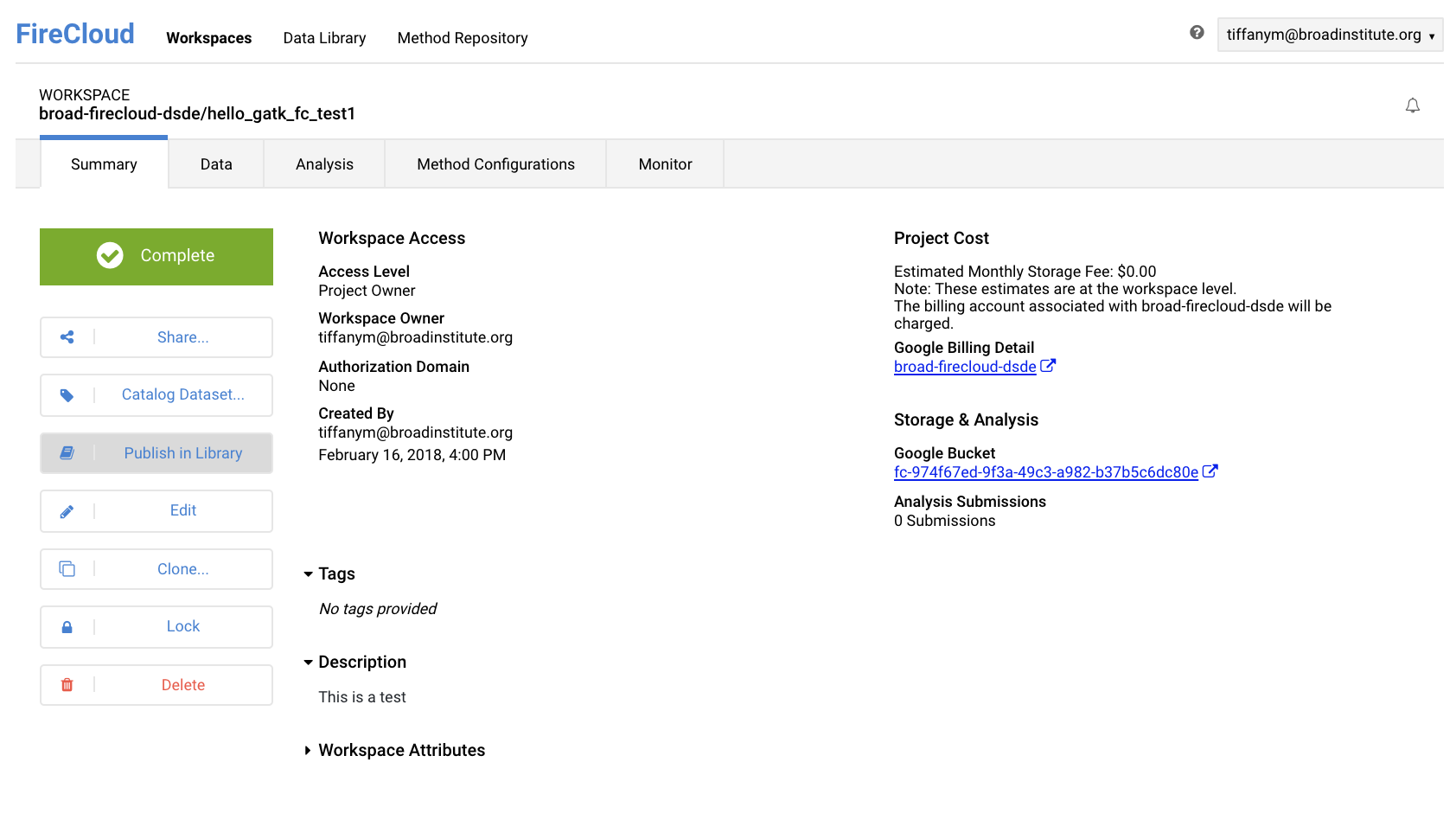Open Method Repository in top navigation

pos(463,38)
